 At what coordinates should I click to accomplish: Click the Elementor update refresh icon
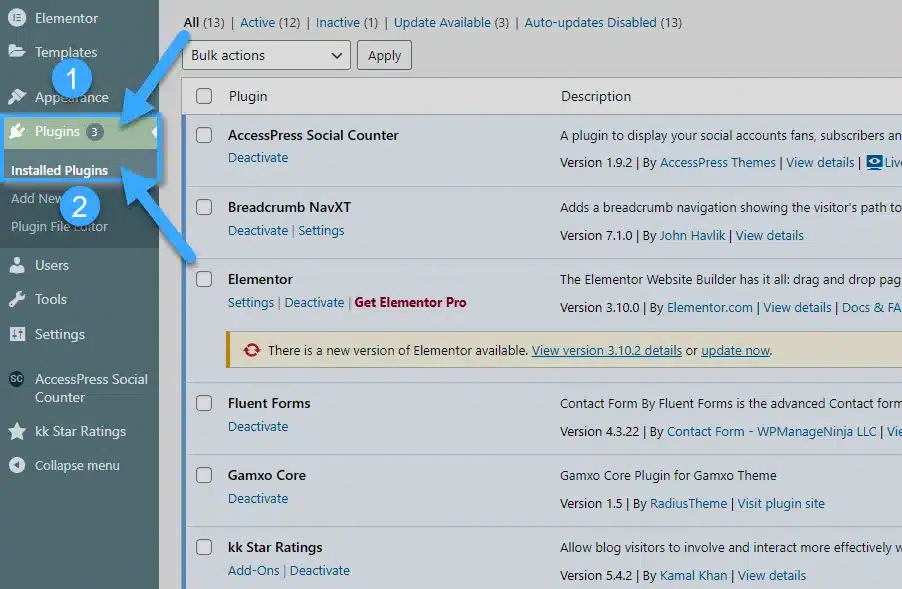251,350
